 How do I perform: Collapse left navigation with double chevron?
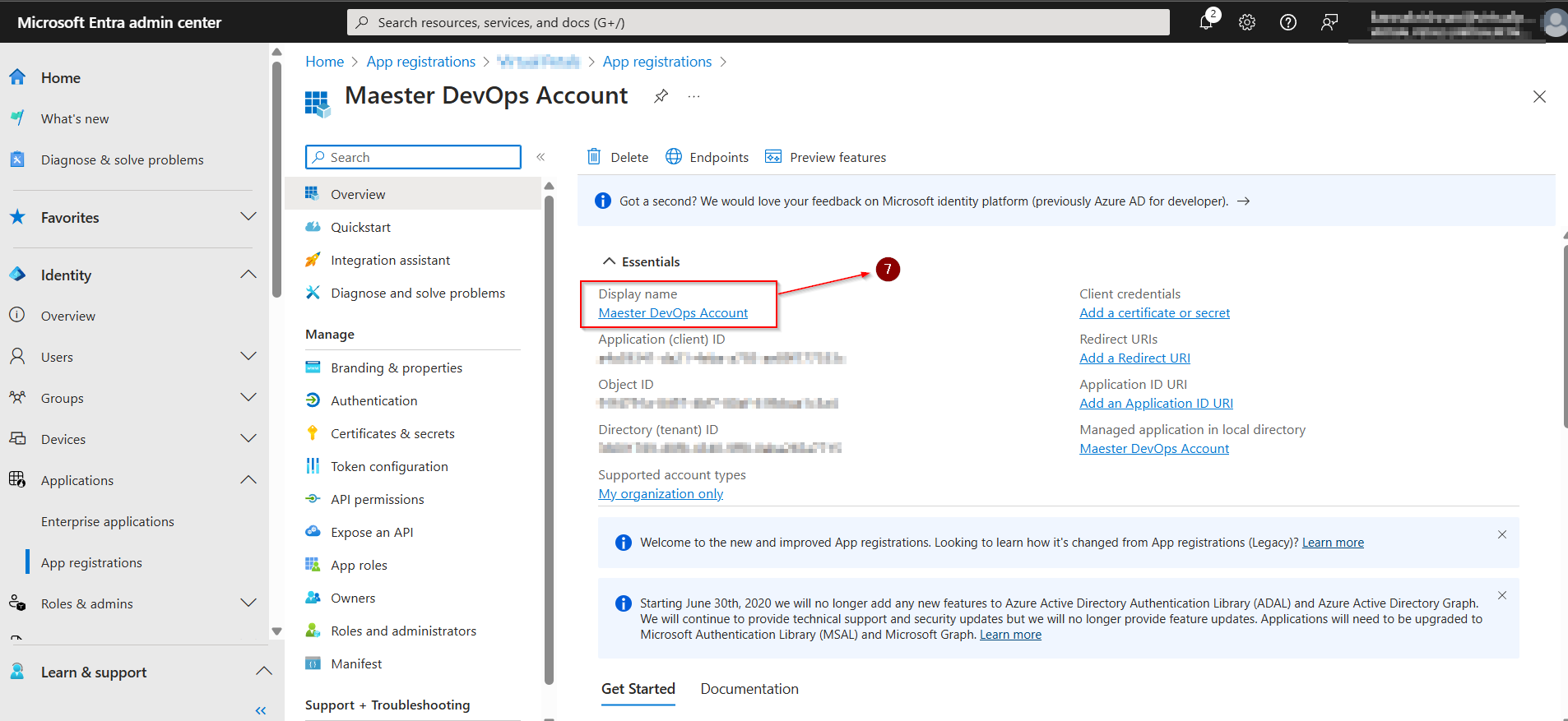point(261,710)
